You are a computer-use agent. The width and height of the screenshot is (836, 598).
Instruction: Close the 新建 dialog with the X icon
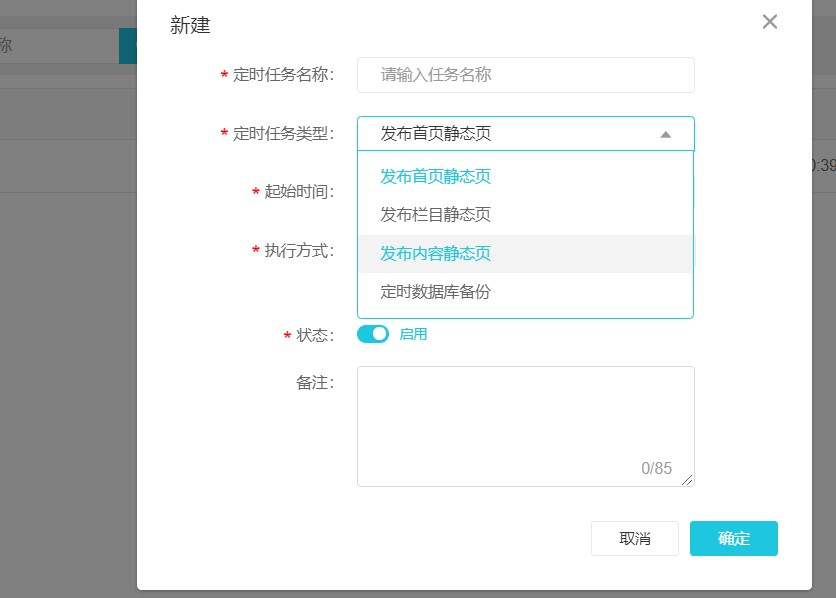click(x=769, y=22)
